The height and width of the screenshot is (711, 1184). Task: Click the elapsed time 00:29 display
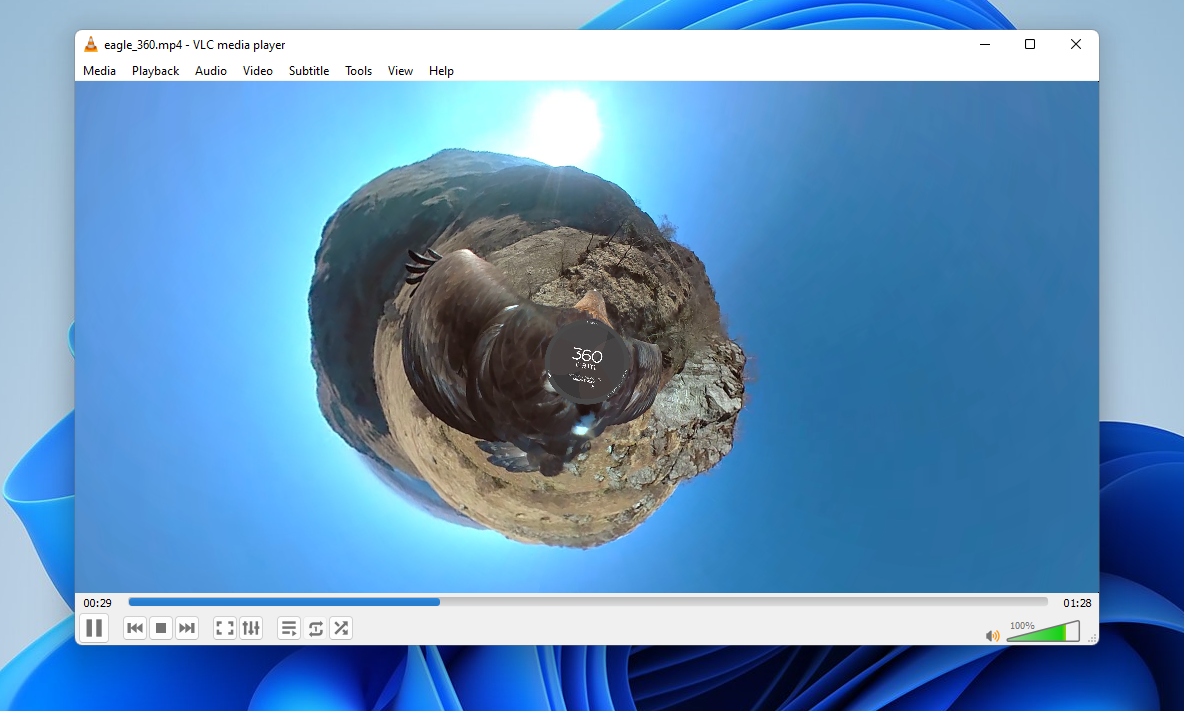click(x=98, y=601)
